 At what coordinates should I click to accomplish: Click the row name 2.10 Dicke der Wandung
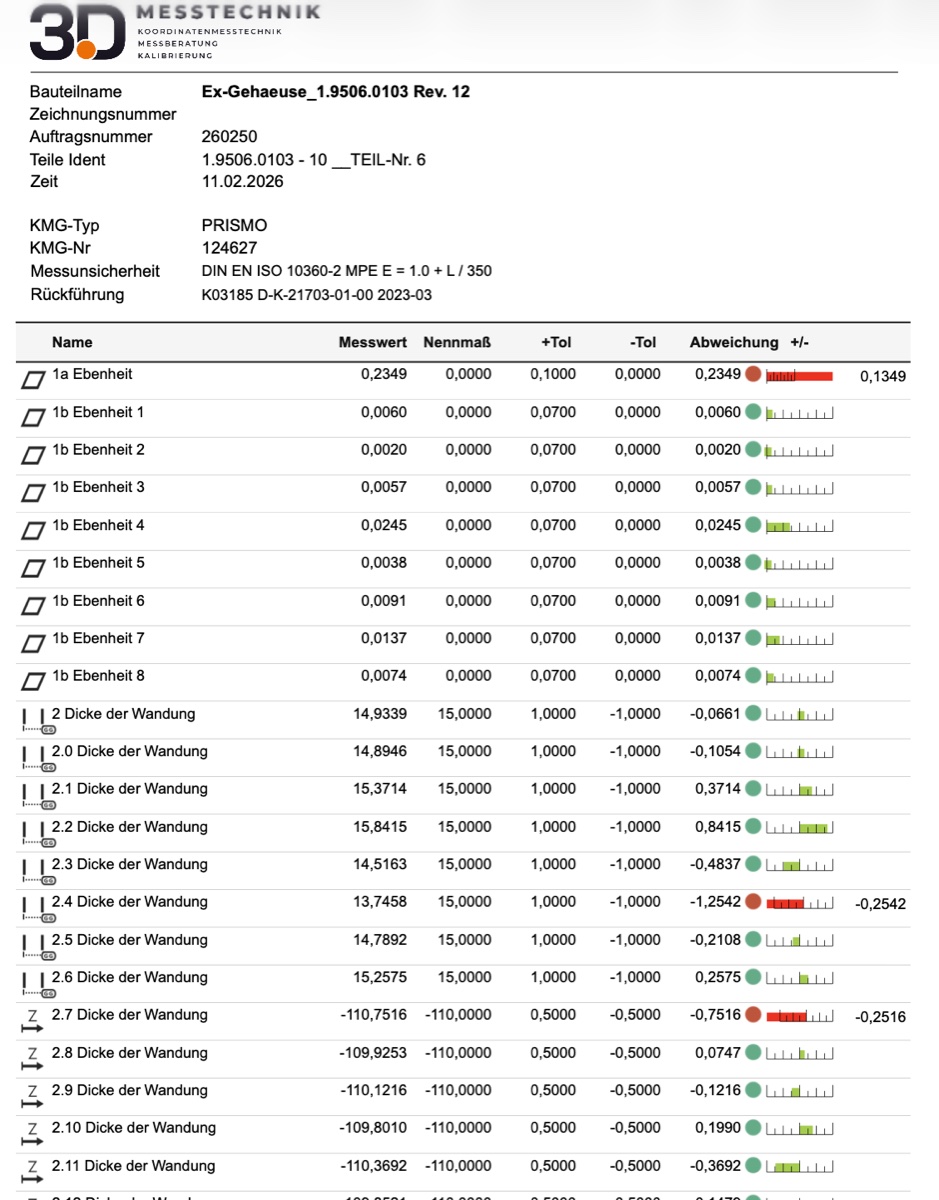point(134,1128)
